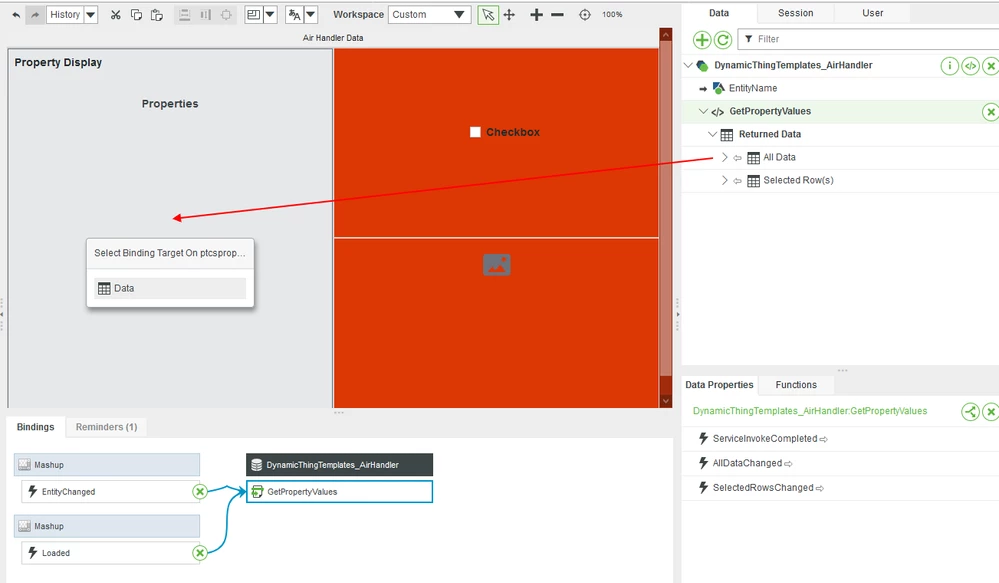Zoom in on the canvas

(x=536, y=15)
